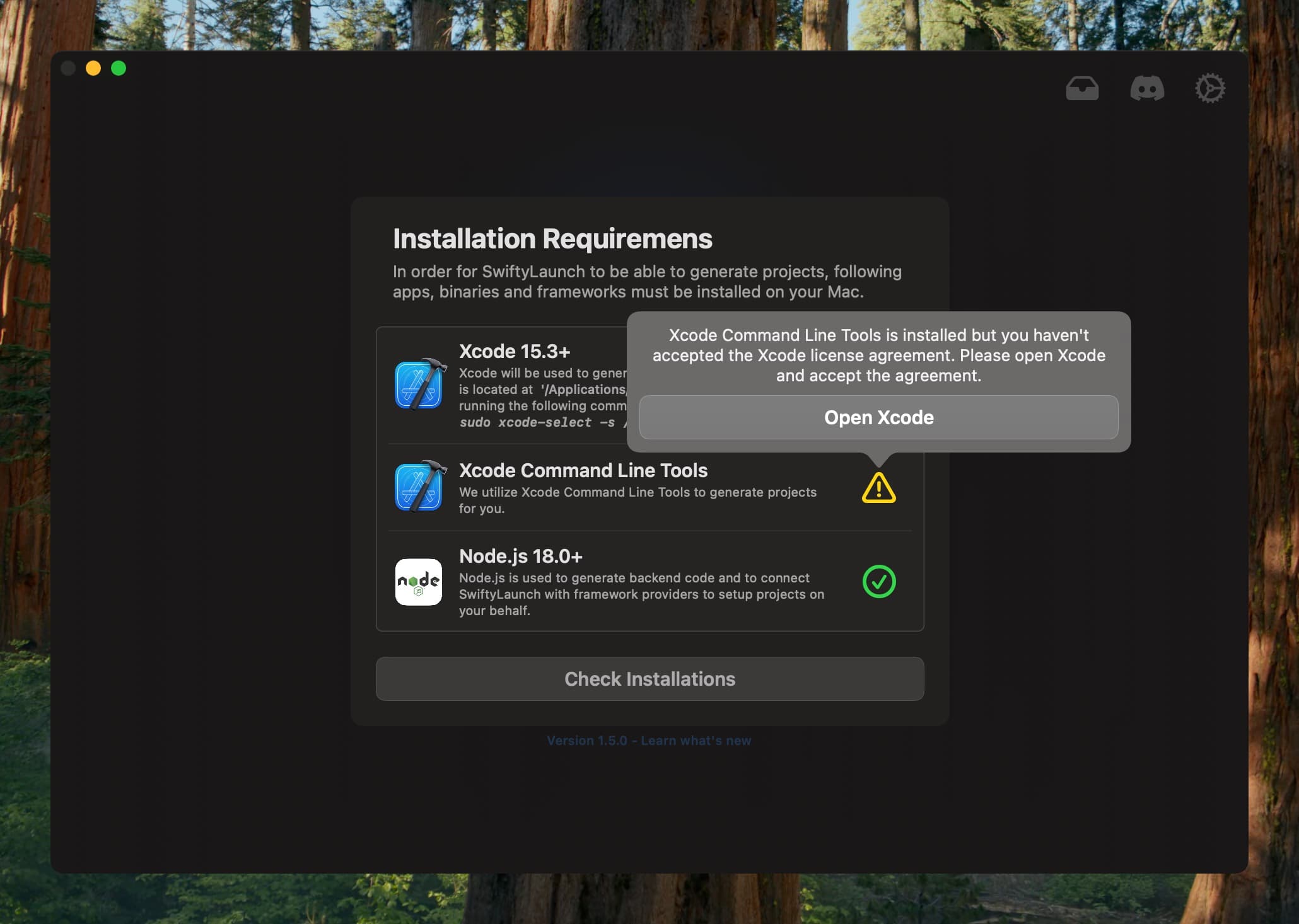Screen dimensions: 1299x924
Task: Open the settings gear icon
Action: click(1210, 88)
